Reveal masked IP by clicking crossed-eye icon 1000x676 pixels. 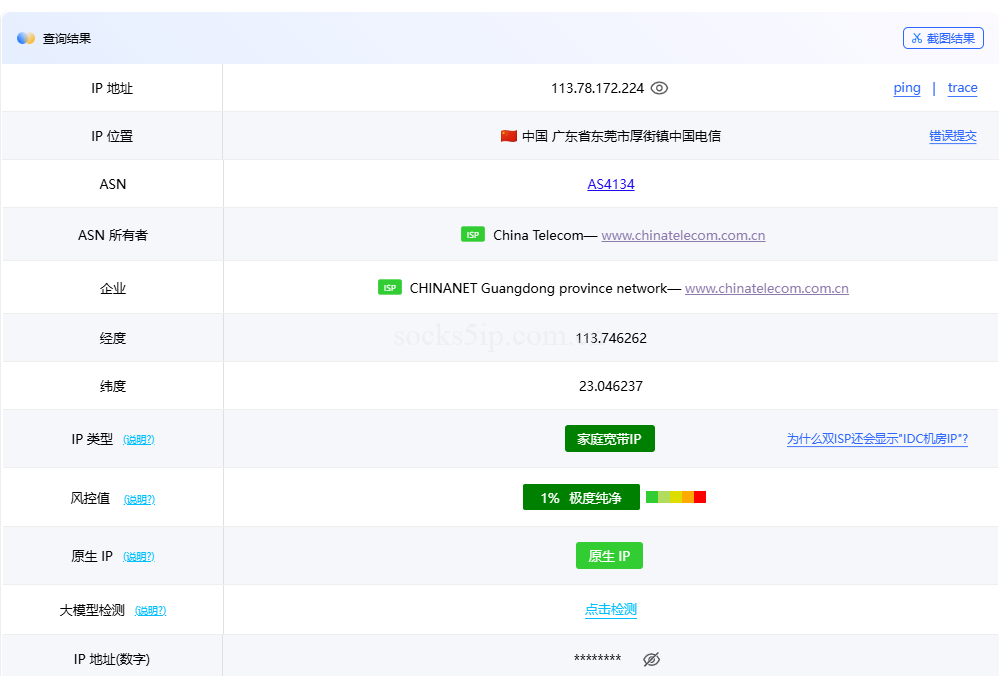click(651, 659)
